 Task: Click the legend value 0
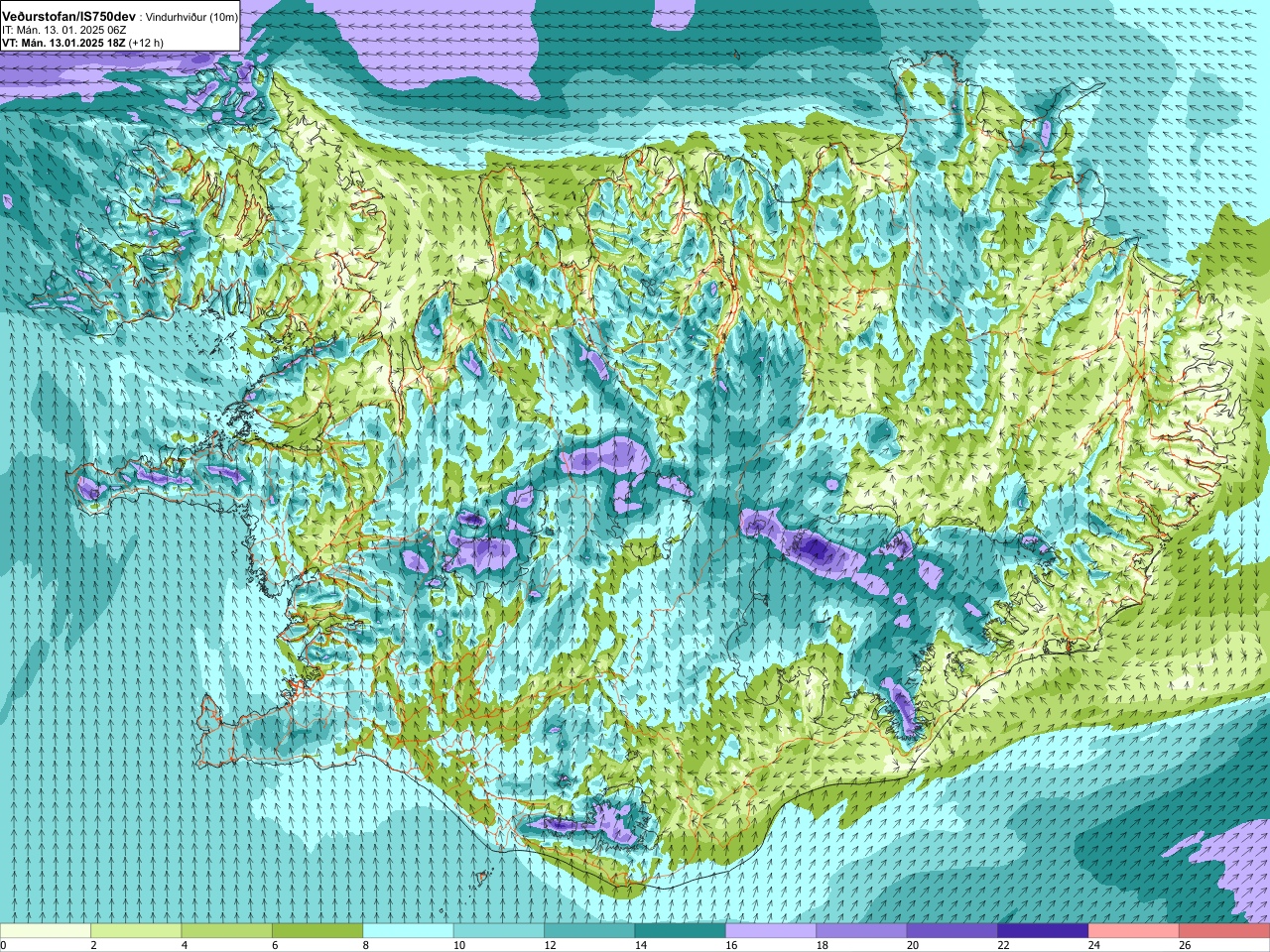(x=4, y=945)
